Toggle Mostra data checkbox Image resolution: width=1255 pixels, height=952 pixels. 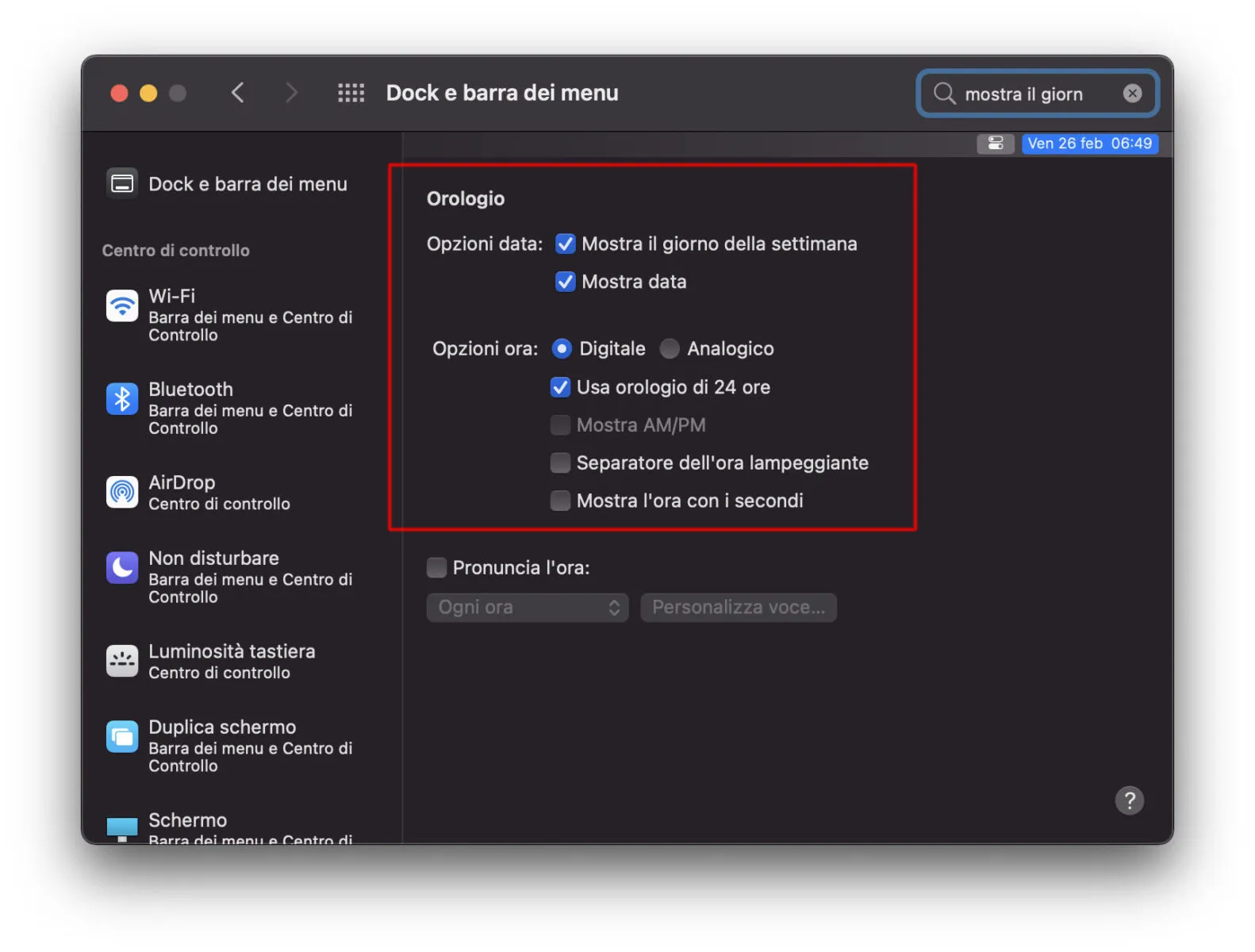pos(565,282)
